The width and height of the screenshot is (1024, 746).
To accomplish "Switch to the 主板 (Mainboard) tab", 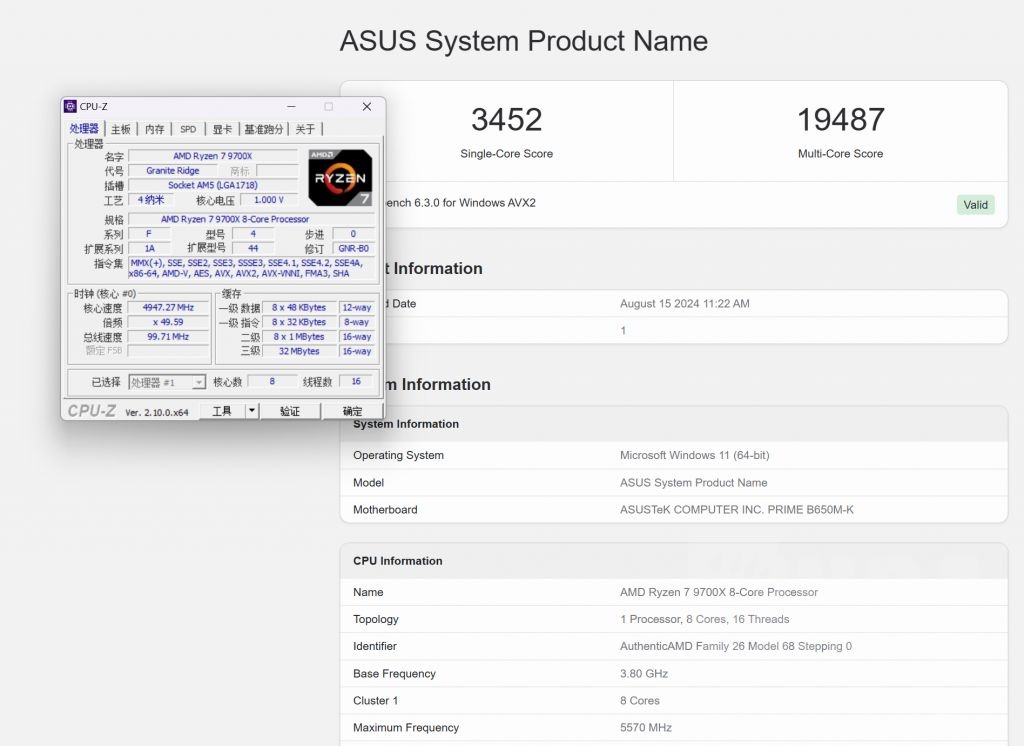I will click(x=120, y=128).
